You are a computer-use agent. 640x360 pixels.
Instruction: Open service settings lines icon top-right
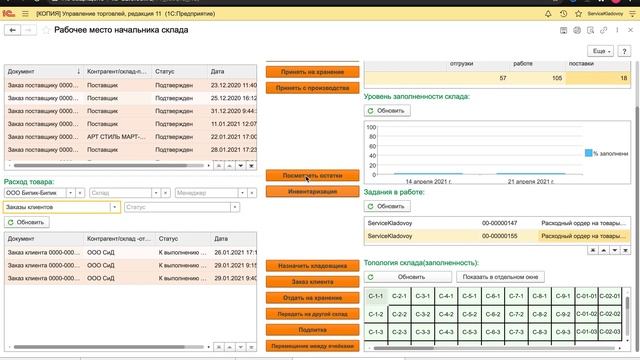[632, 14]
